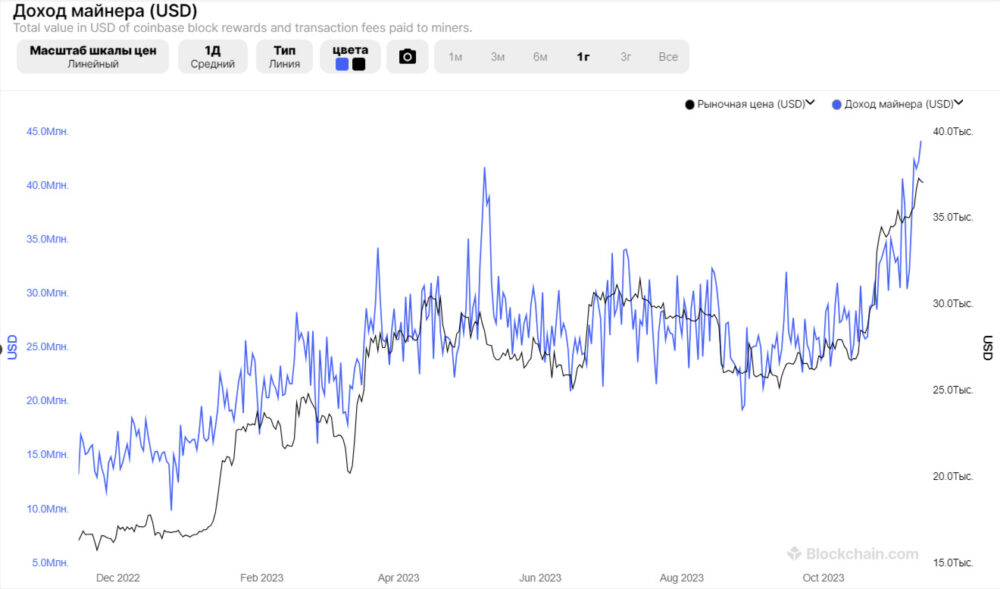The height and width of the screenshot is (589, 1000).
Task: Click the 30.0Тыс. right axis label
Action: (953, 303)
